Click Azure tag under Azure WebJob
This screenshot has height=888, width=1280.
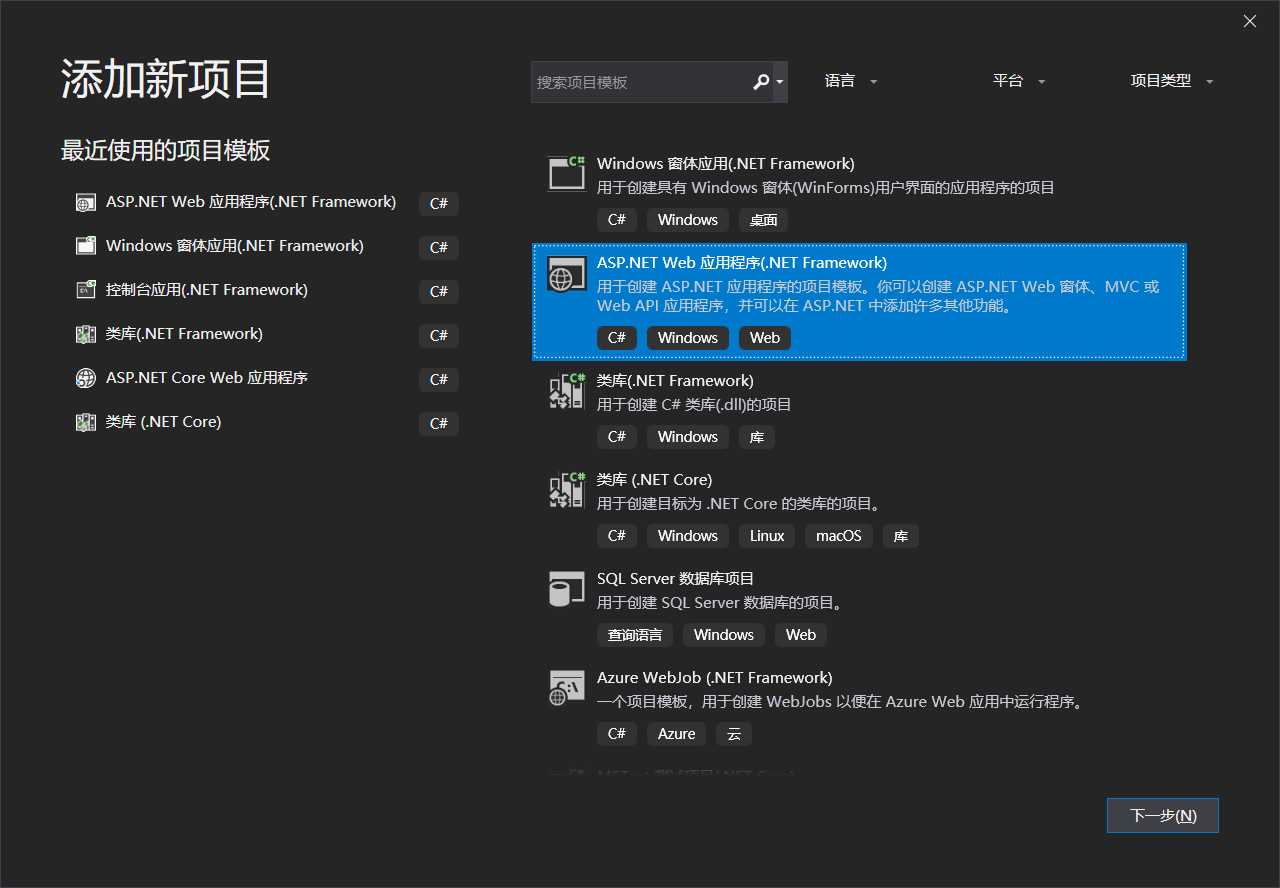[x=677, y=734]
